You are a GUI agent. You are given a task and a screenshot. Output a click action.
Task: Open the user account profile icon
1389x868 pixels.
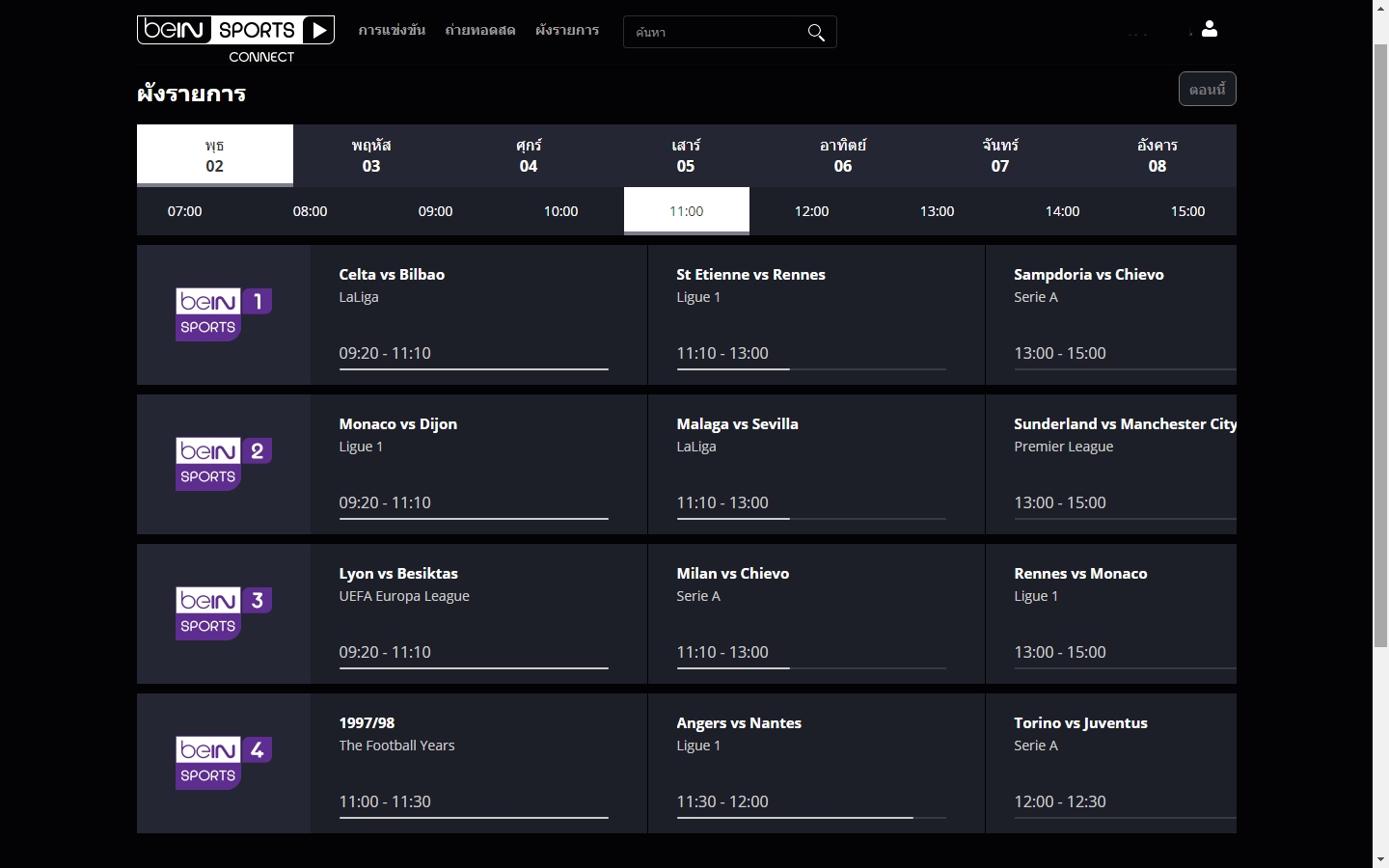1210,29
